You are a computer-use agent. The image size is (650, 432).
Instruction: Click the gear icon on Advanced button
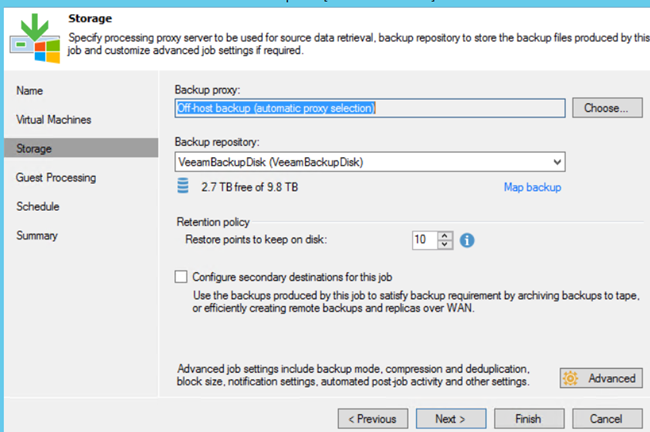tap(571, 378)
